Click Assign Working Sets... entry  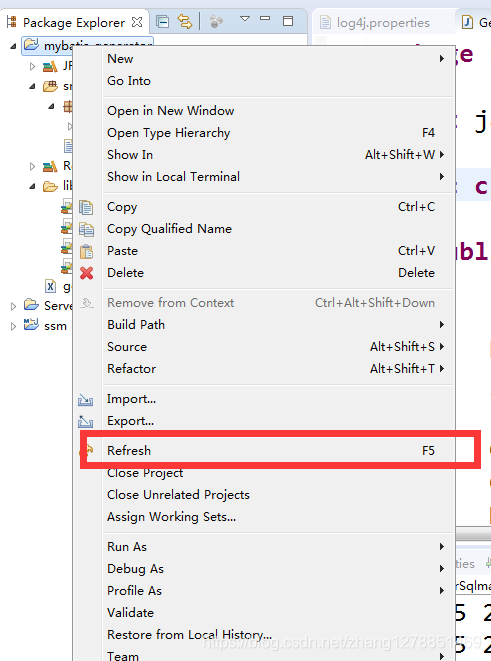pyautogui.click(x=278, y=517)
